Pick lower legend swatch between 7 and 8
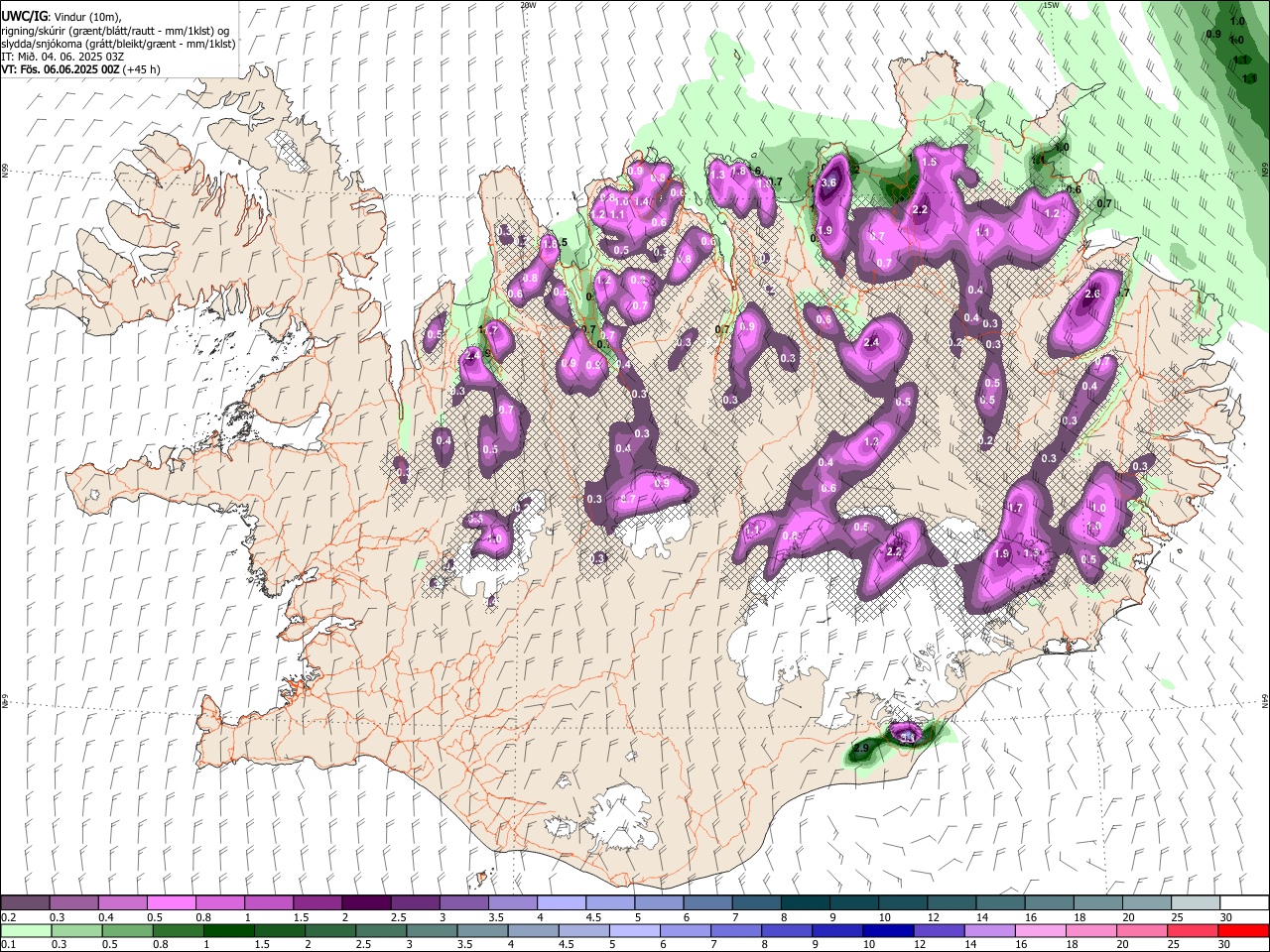 [735, 930]
